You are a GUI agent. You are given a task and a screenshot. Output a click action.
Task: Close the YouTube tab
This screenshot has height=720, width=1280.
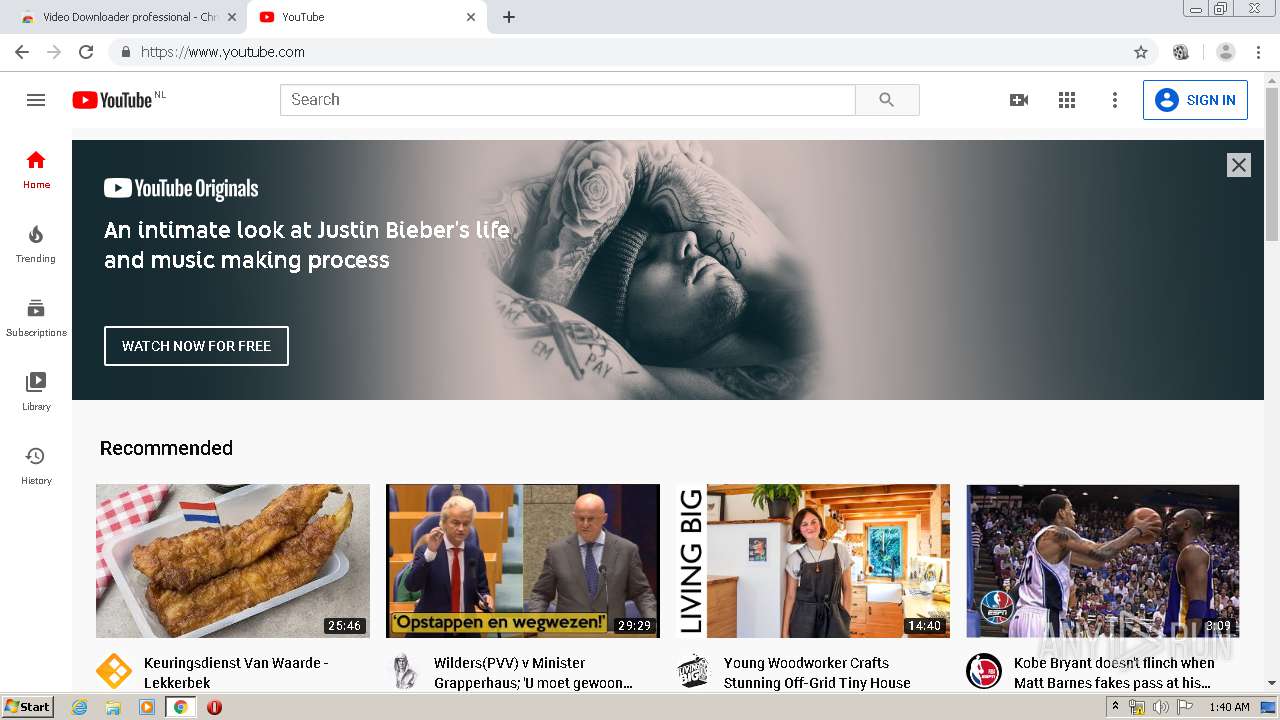pos(471,17)
